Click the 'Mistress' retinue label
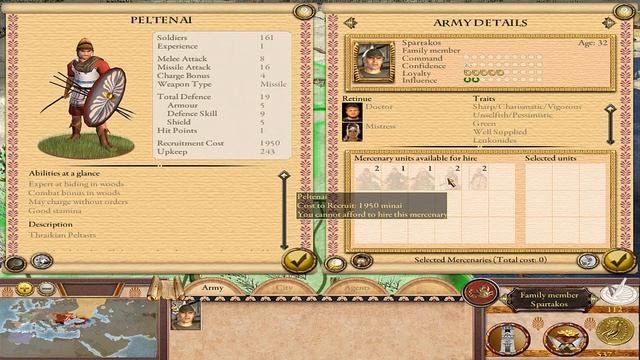The width and height of the screenshot is (640, 360). 380,127
